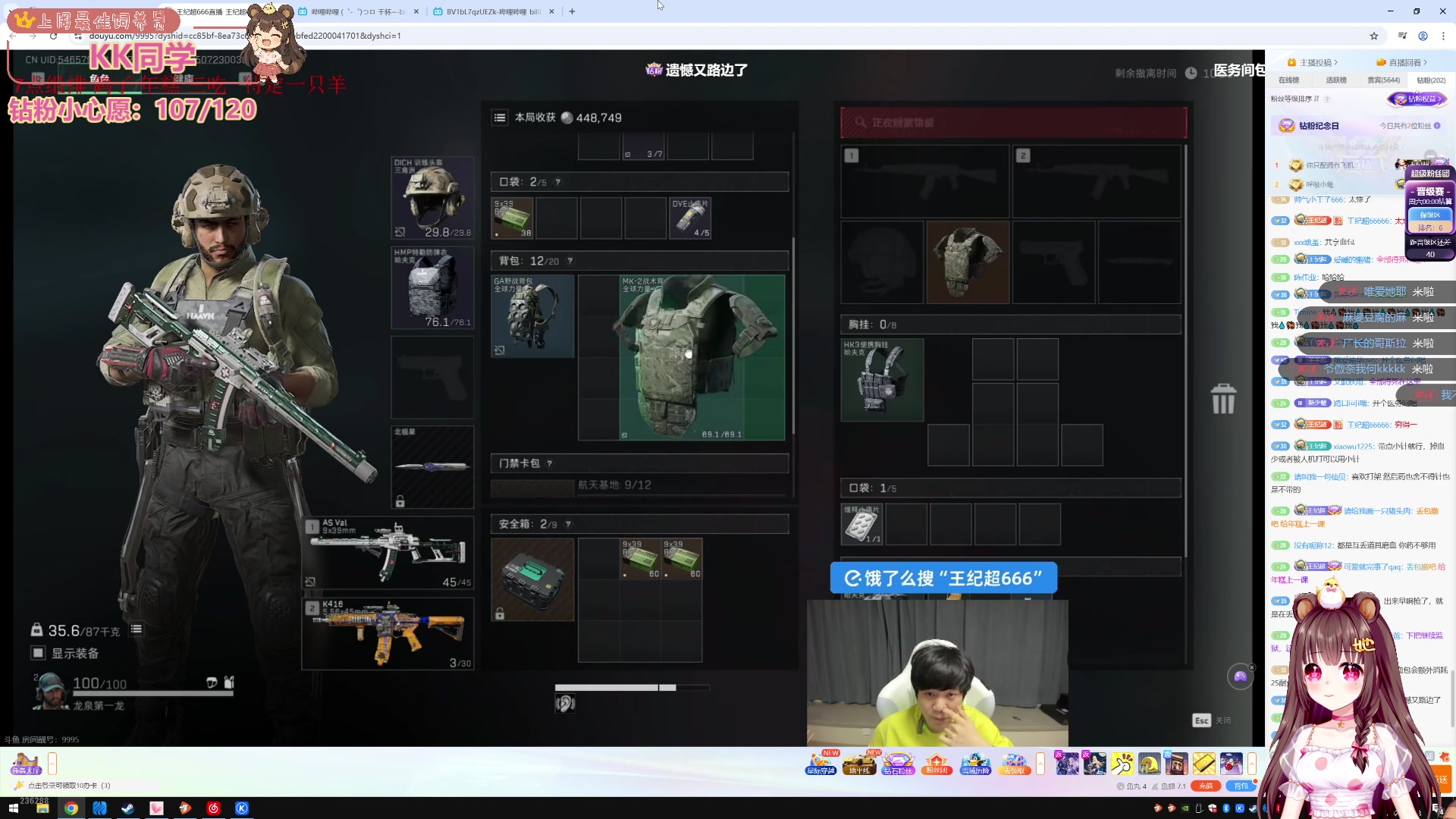Click the 去领取 reward chest icon
1456x819 pixels.
1014,763
